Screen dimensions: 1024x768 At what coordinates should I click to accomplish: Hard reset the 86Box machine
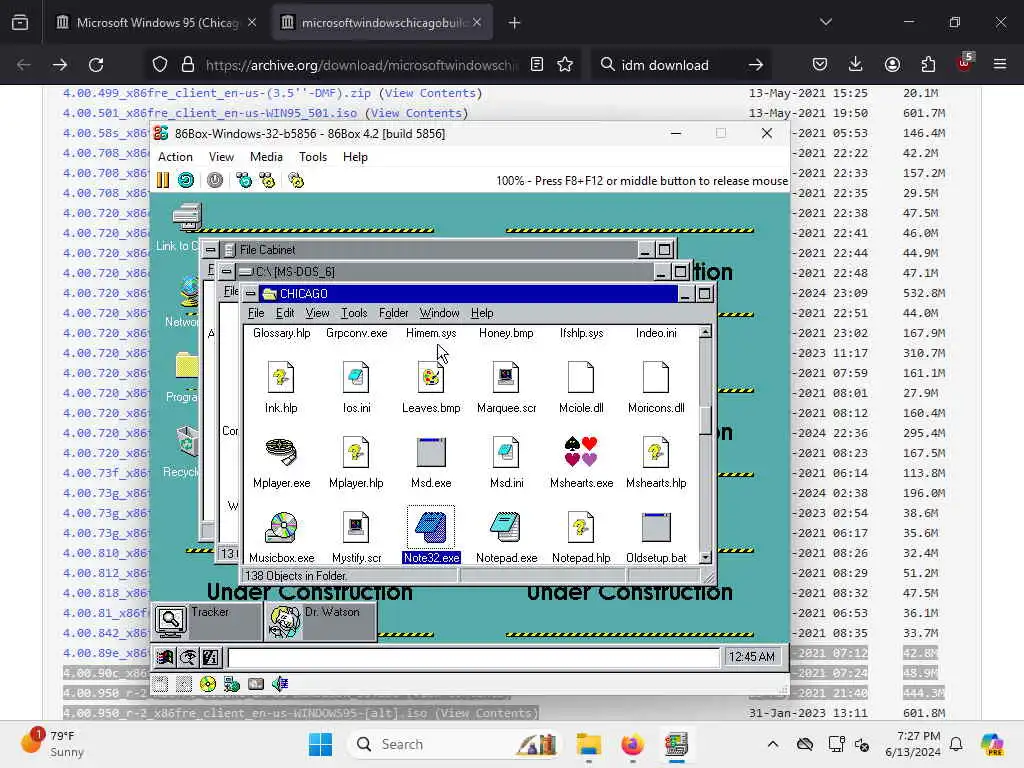(186, 180)
